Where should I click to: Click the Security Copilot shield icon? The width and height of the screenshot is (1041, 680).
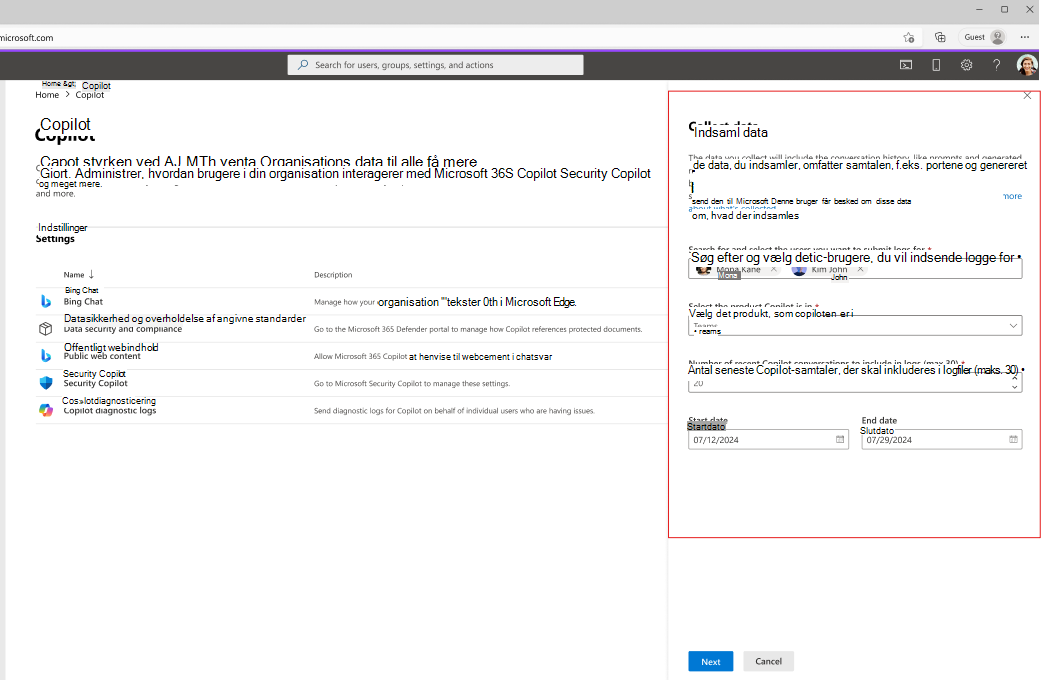[x=46, y=383]
